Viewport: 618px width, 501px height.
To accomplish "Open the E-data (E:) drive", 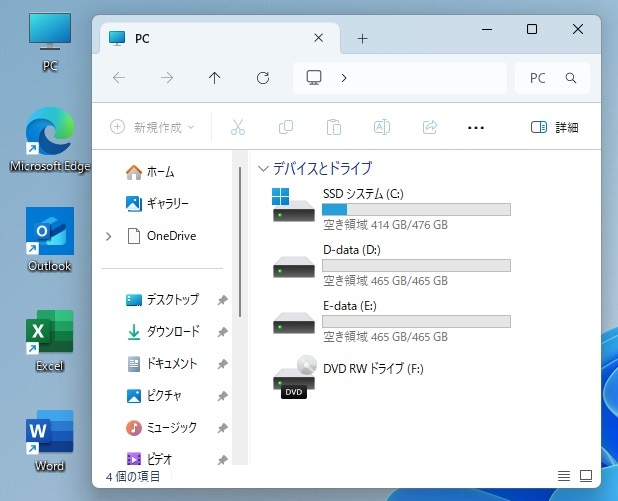I will tap(392, 321).
